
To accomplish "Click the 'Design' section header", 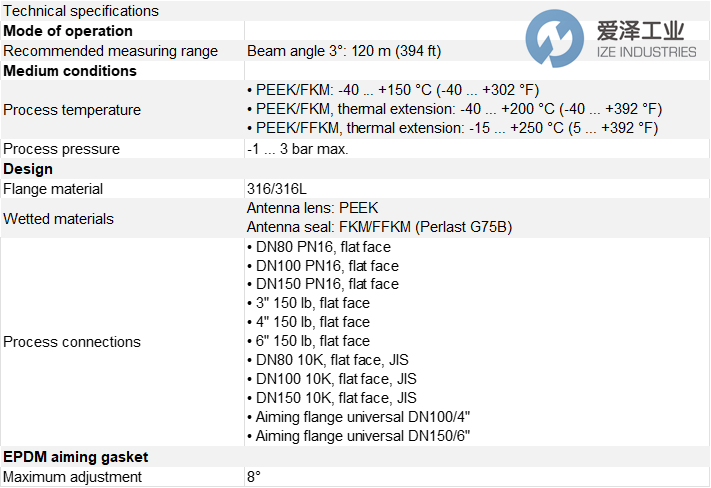I will pyautogui.click(x=28, y=169).
